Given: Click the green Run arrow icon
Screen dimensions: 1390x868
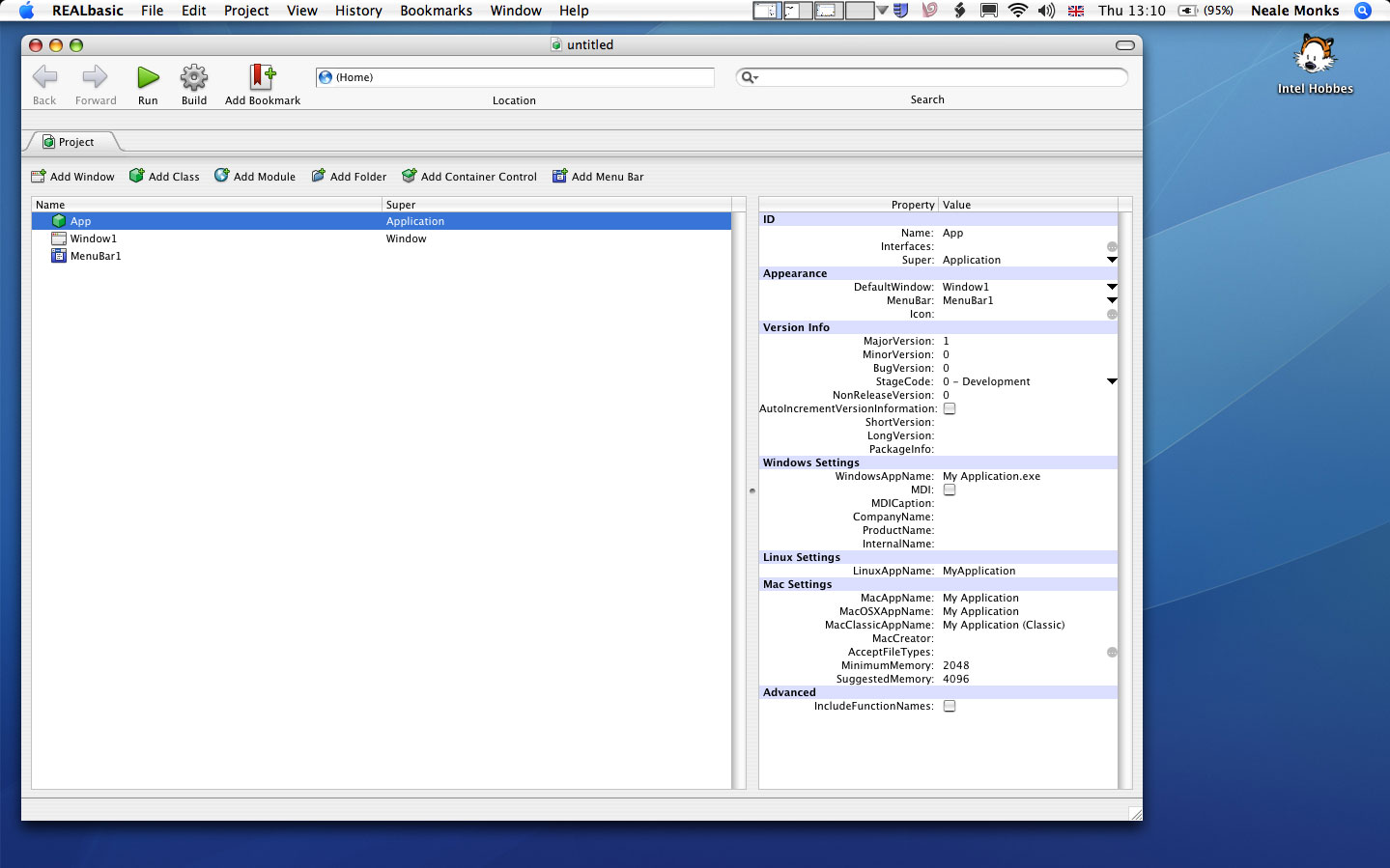Looking at the screenshot, I should (148, 77).
